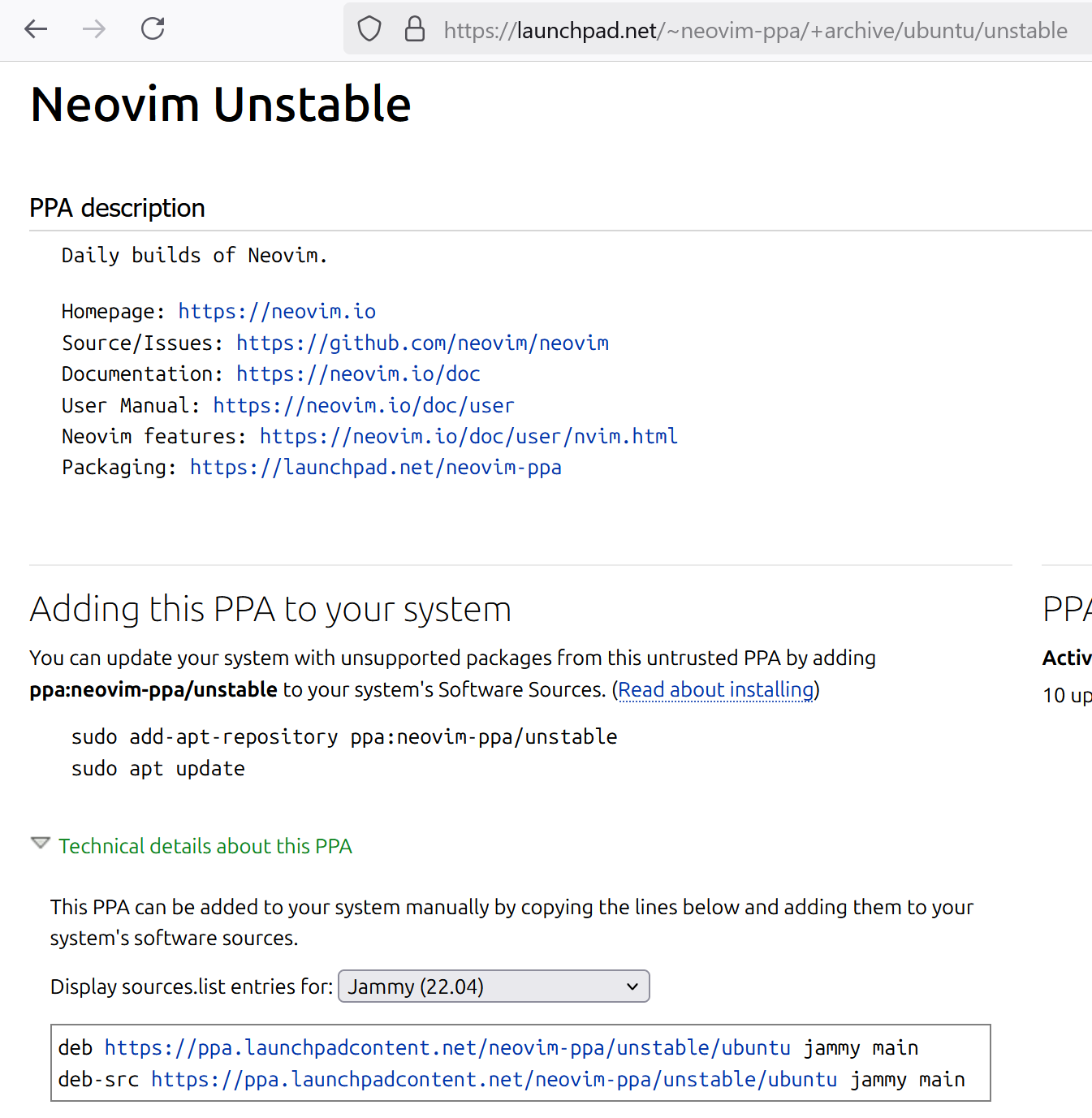
Task: Click the Neovim Unstable page heading
Action: 221,105
